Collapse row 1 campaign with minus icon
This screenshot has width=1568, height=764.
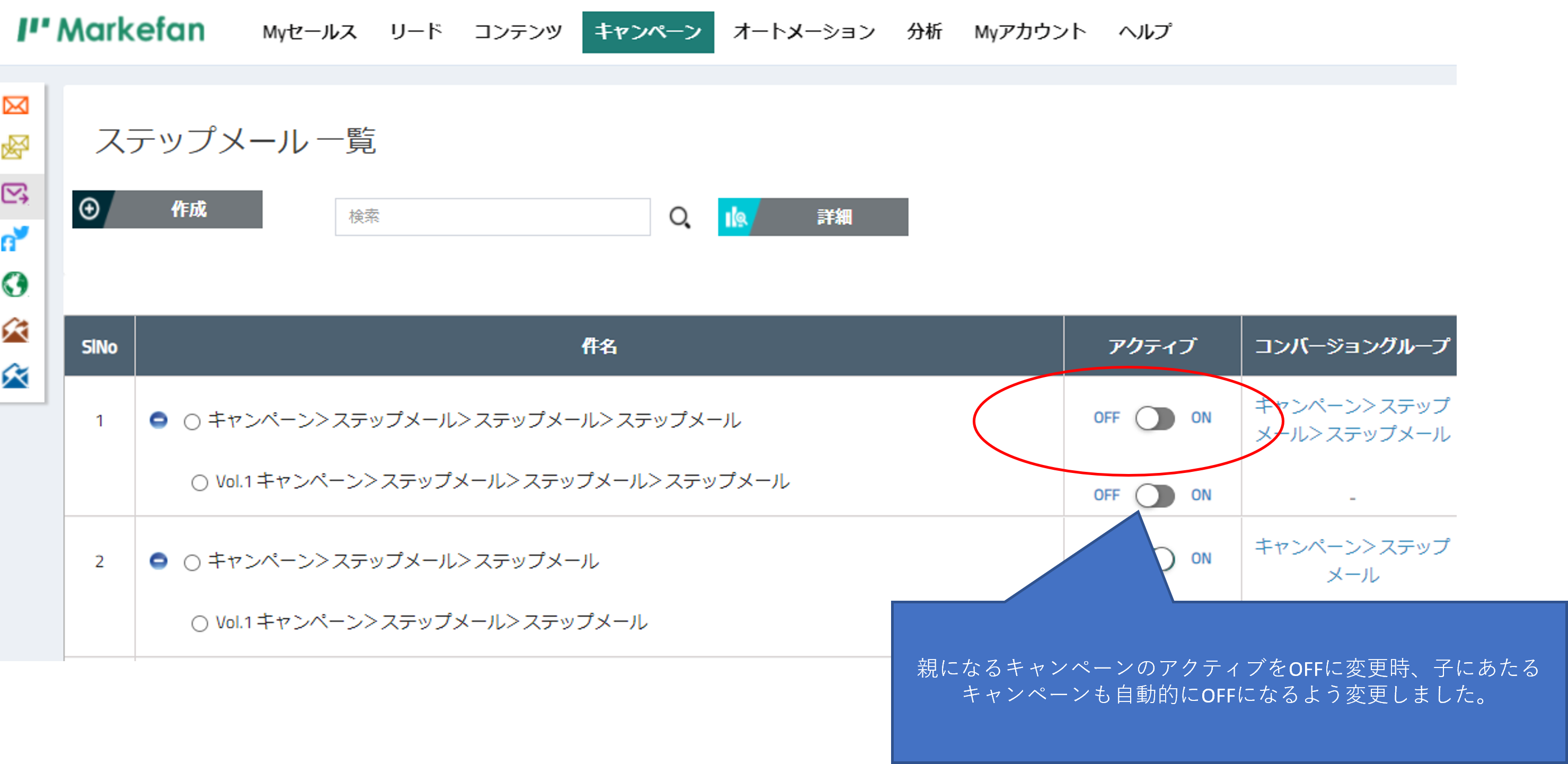click(x=158, y=420)
